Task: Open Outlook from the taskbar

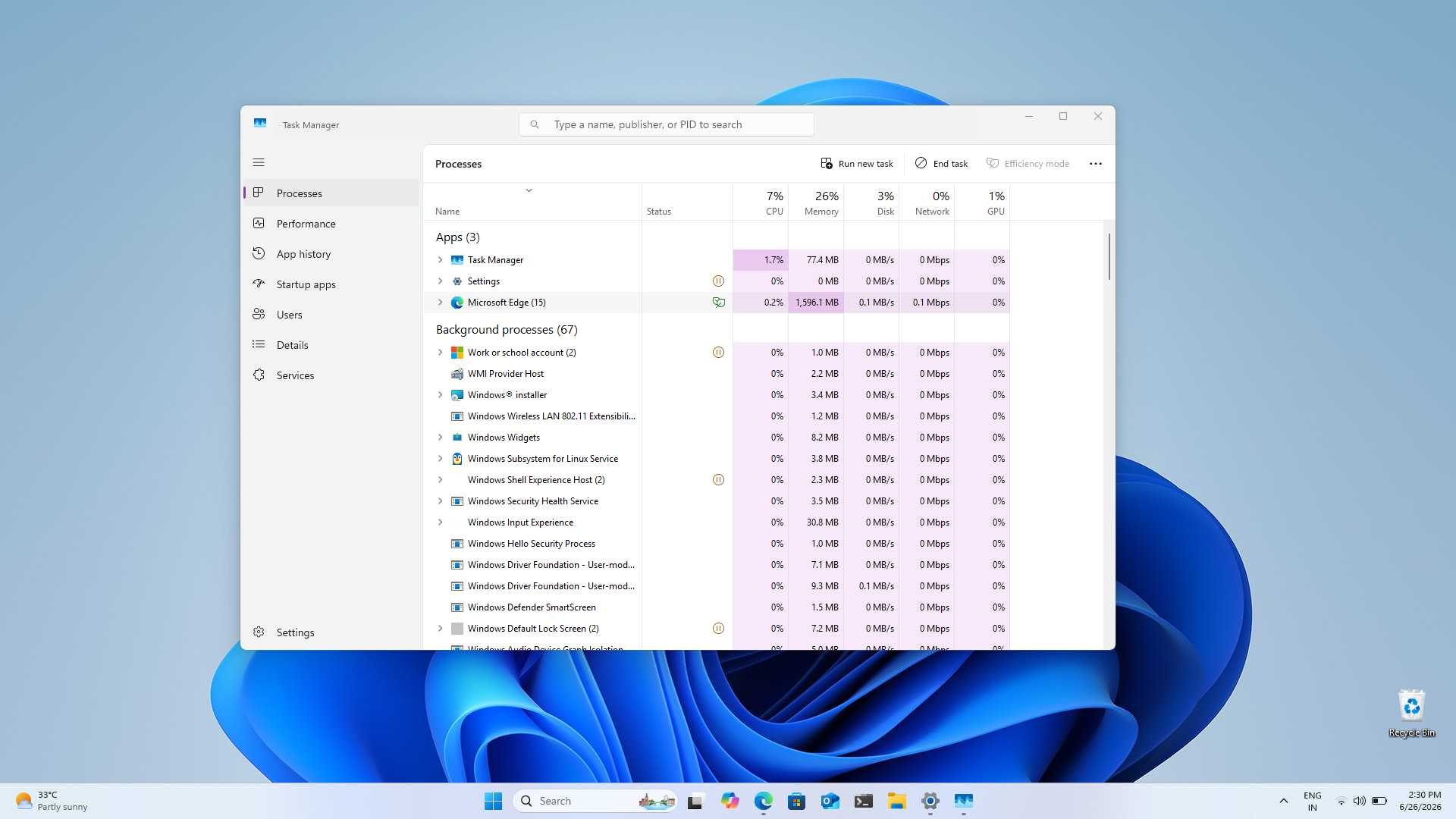Action: click(x=830, y=801)
